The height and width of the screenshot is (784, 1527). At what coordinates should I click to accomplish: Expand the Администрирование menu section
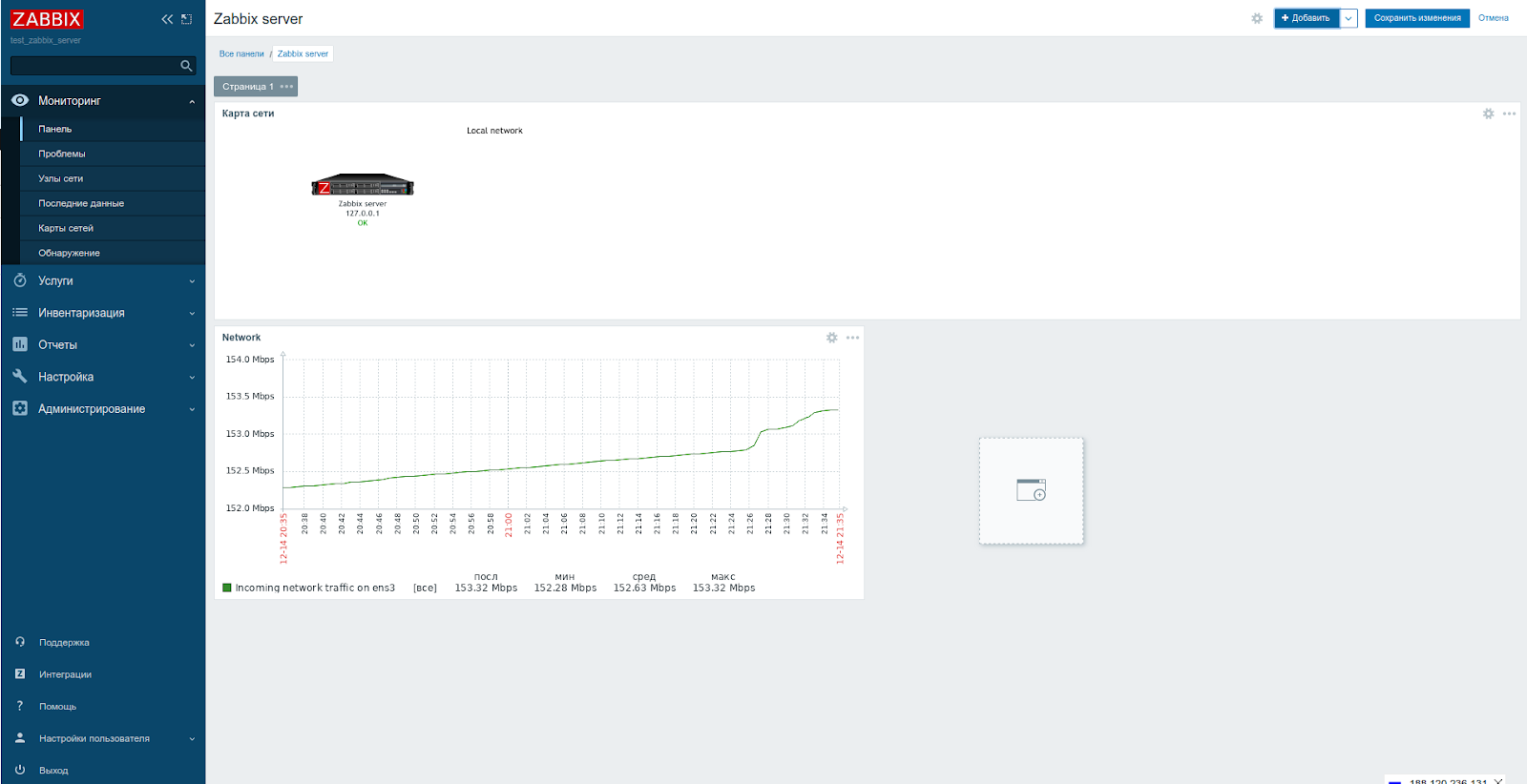click(x=103, y=409)
